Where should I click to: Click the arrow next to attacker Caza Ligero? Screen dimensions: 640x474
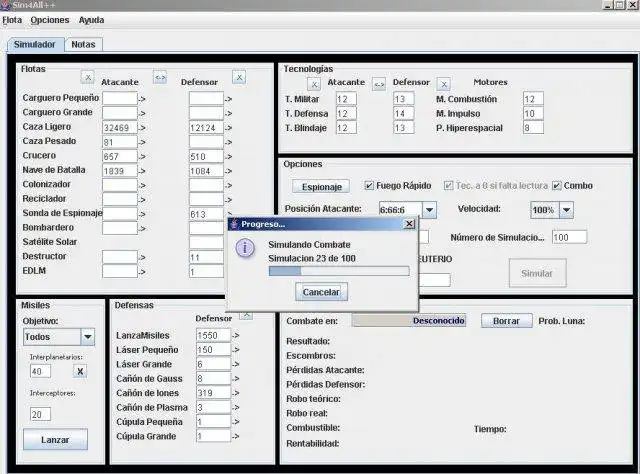coord(142,128)
